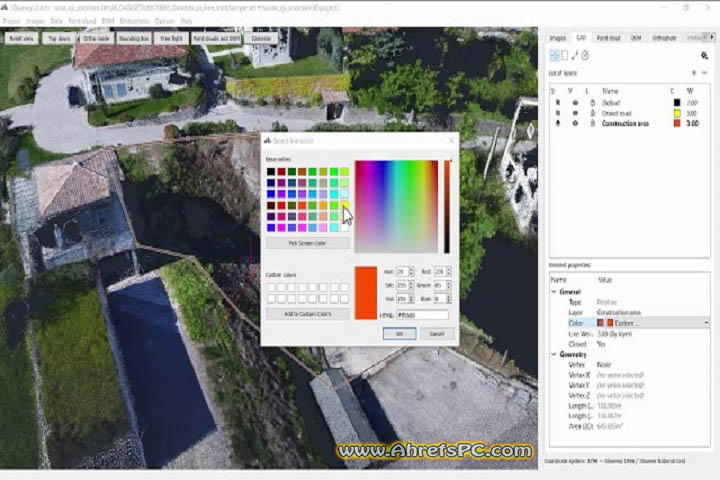The image size is (720, 480).
Task: Set Default layer as active via S column icon
Action: click(x=558, y=102)
